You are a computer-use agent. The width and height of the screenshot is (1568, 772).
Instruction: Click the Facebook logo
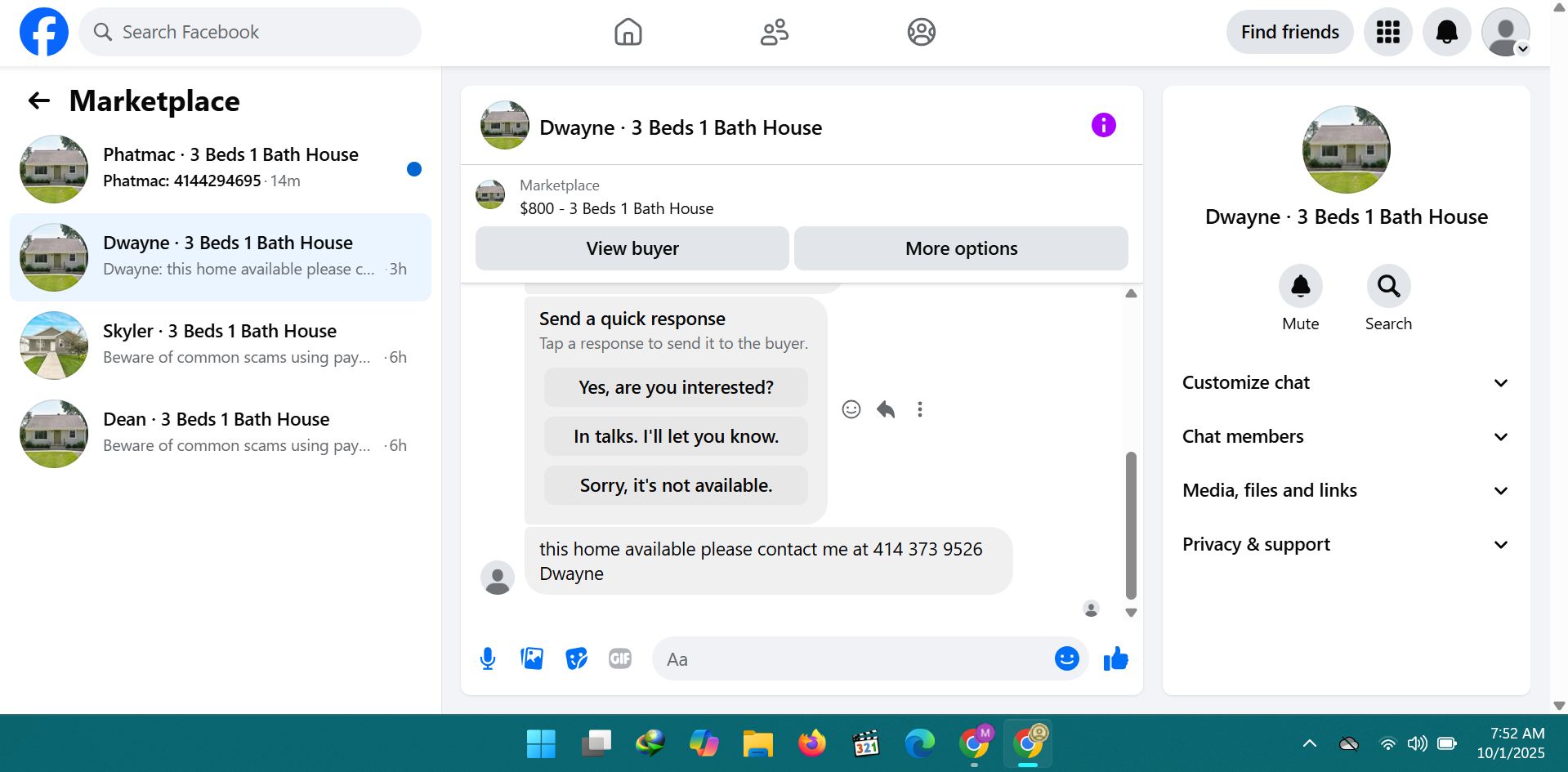44,32
